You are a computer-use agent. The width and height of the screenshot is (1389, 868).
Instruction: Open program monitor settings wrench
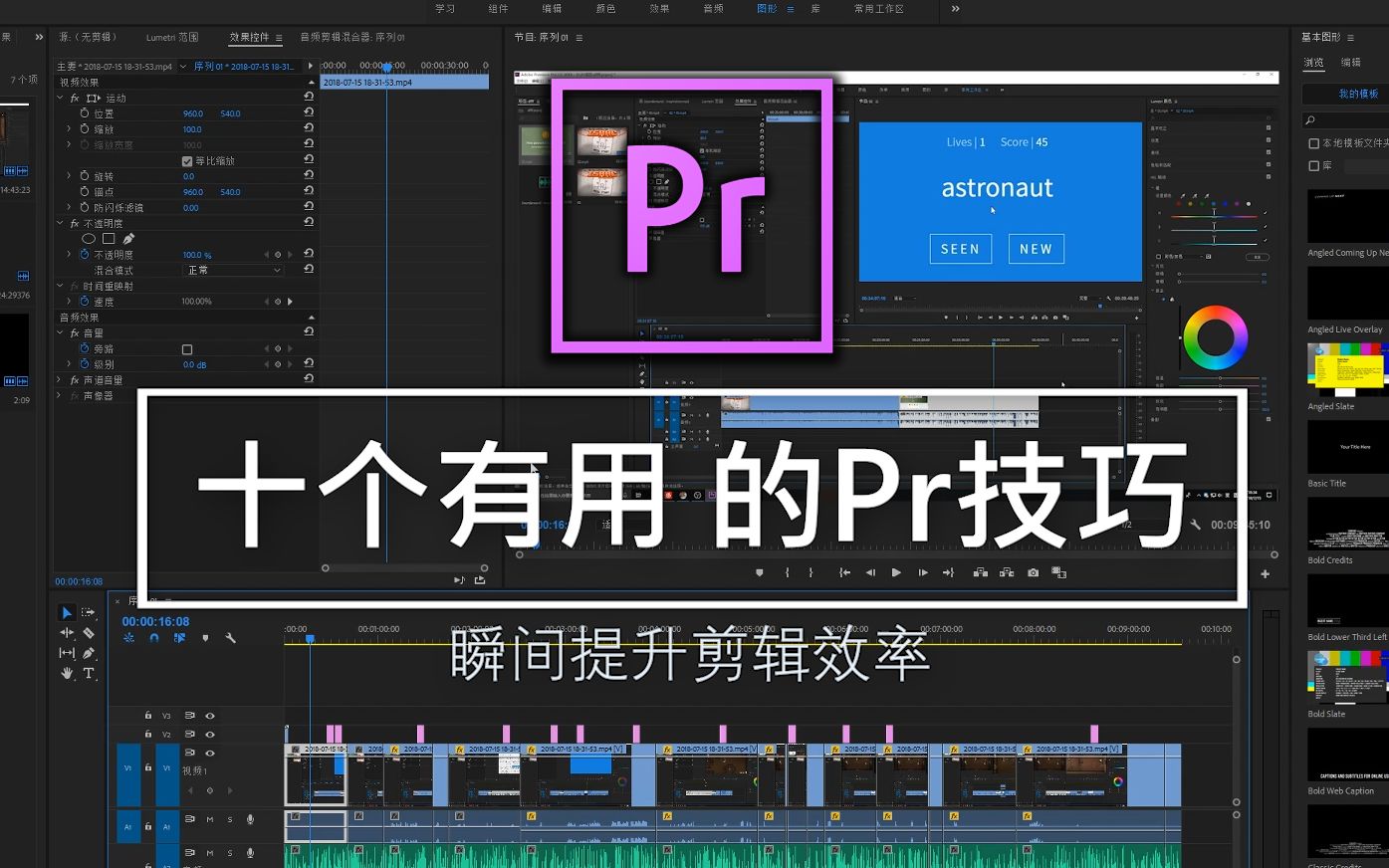pyautogui.click(x=1195, y=525)
